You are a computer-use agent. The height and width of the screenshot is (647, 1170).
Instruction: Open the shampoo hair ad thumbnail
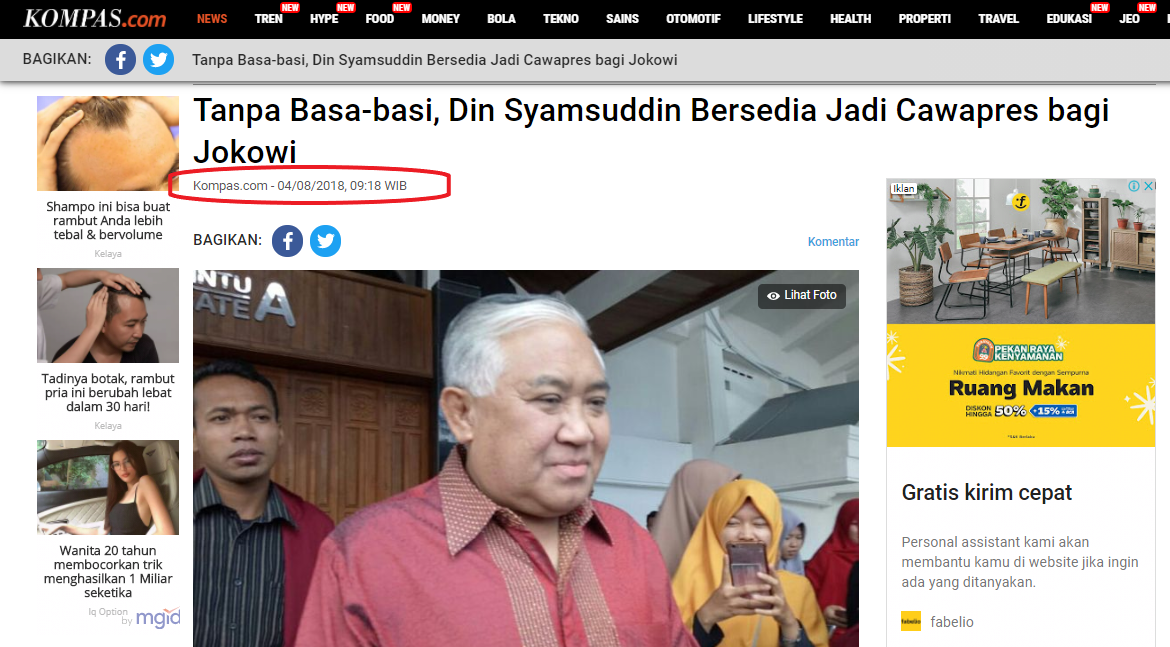tap(108, 143)
